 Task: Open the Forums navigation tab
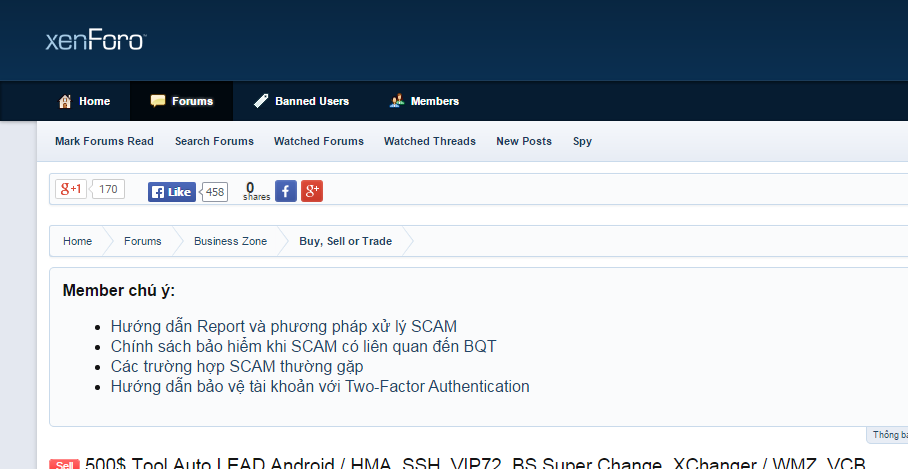pyautogui.click(x=182, y=101)
